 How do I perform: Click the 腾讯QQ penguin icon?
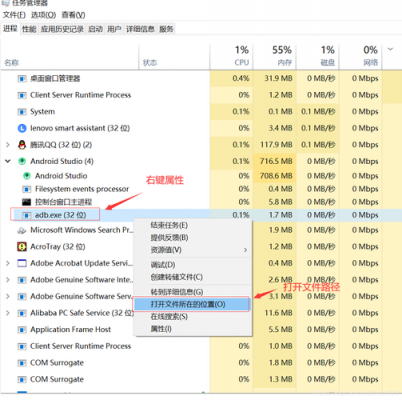22,145
